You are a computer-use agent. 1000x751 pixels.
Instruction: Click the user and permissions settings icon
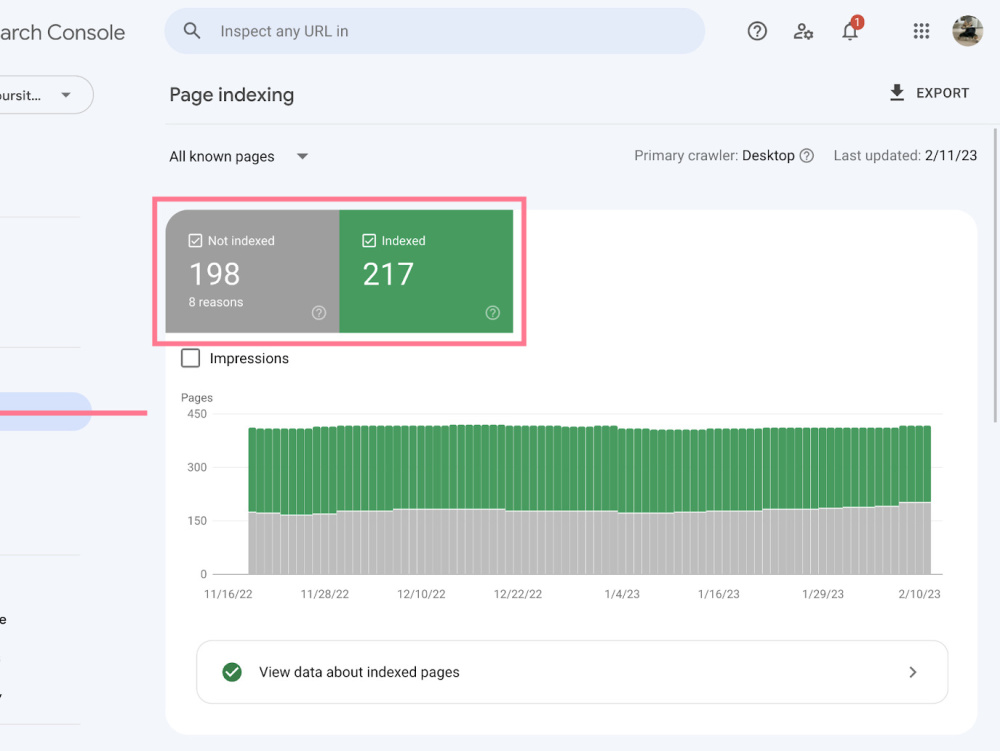[x=803, y=31]
